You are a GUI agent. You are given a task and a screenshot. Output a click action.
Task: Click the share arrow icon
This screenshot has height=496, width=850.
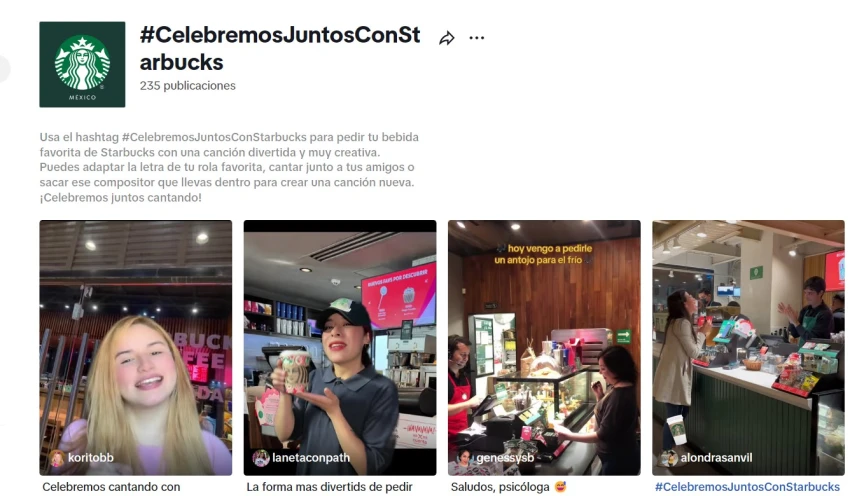tap(447, 38)
